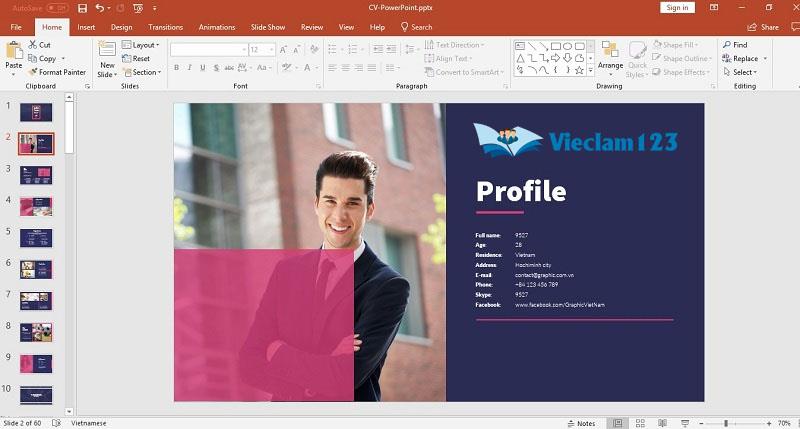Open Quick Styles gallery
800x429 pixels.
pyautogui.click(x=637, y=59)
